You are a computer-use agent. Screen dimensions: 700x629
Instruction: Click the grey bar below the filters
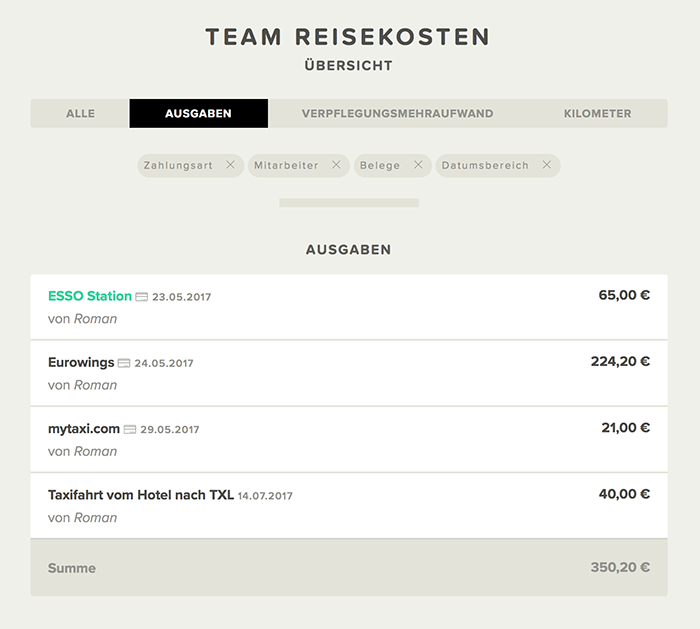coord(349,203)
